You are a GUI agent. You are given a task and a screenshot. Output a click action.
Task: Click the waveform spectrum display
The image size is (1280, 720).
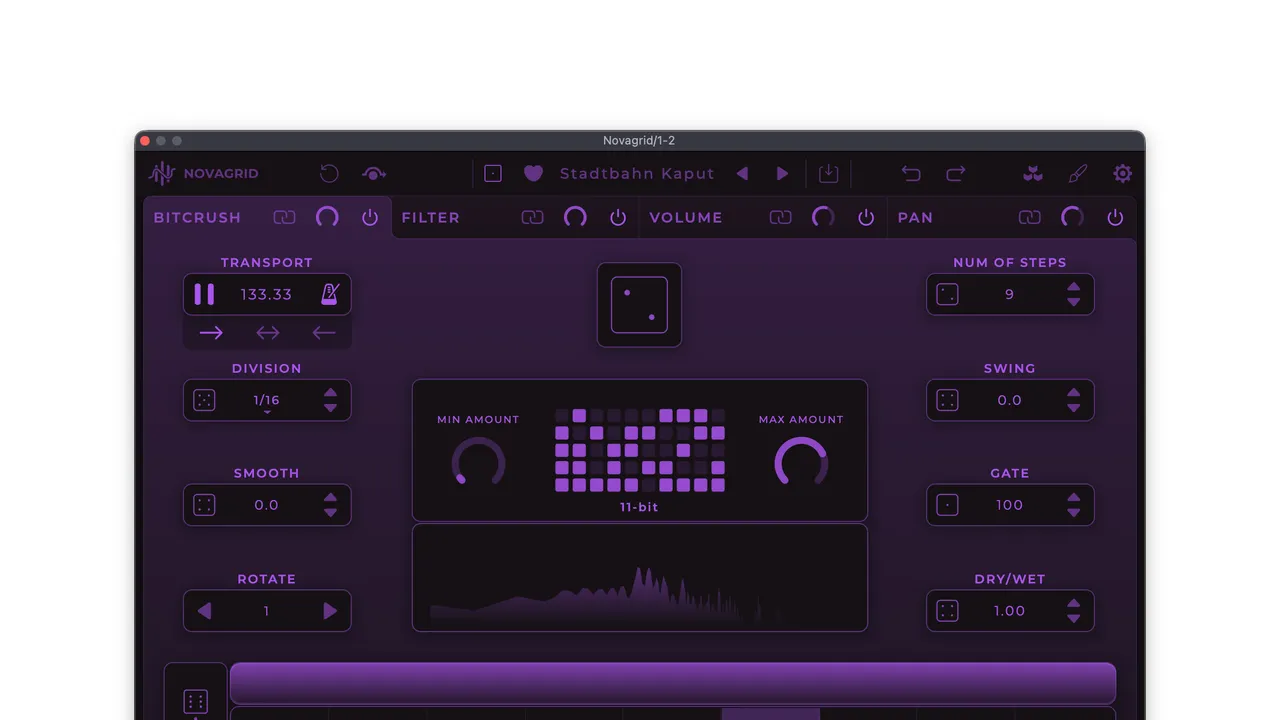[x=640, y=578]
